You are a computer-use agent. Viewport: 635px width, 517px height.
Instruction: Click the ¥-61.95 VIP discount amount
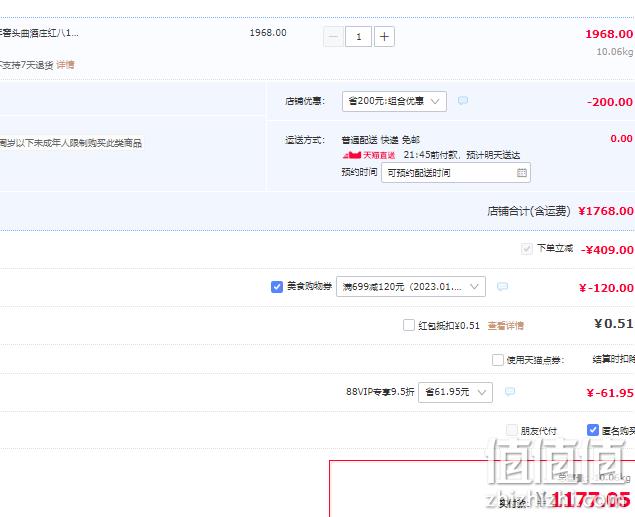[x=609, y=393]
